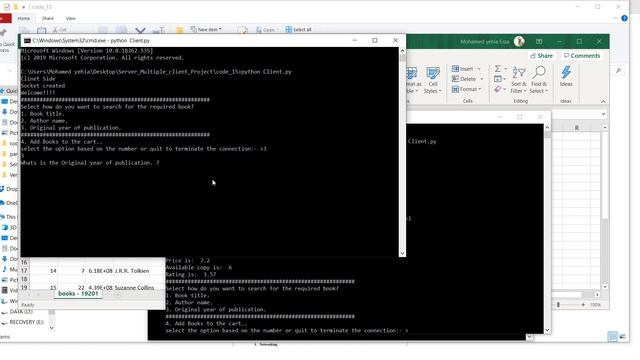Click the AutoSum sigma icon in Excel

pos(498,69)
